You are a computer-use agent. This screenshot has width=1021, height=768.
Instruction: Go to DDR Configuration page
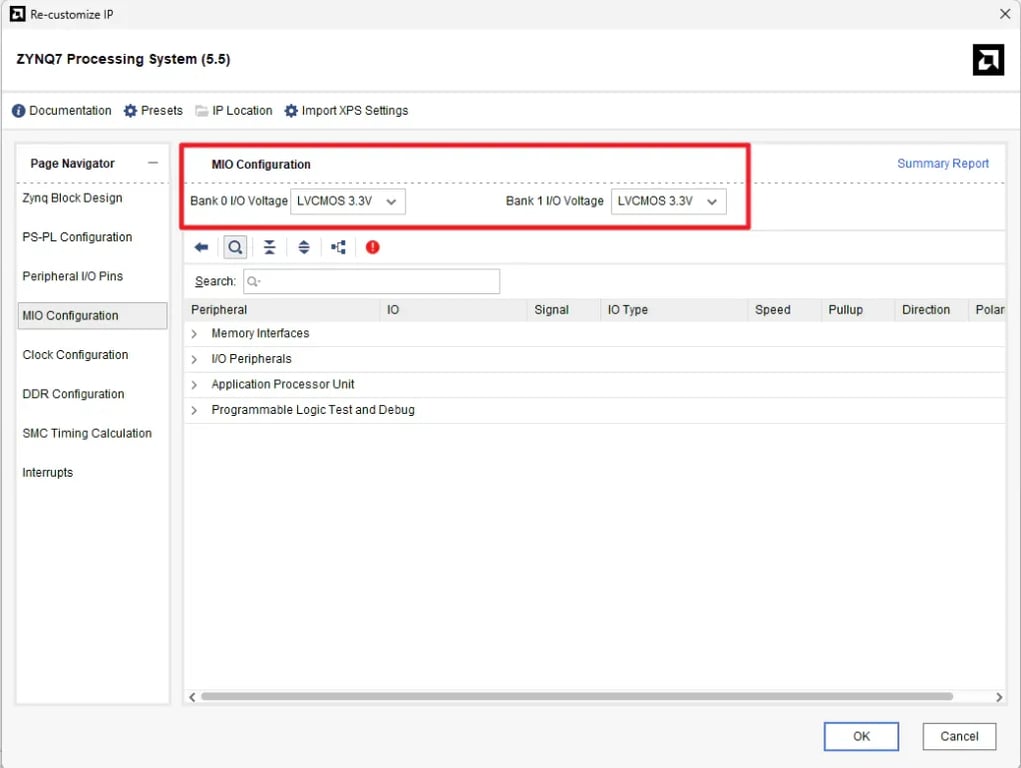tap(73, 394)
